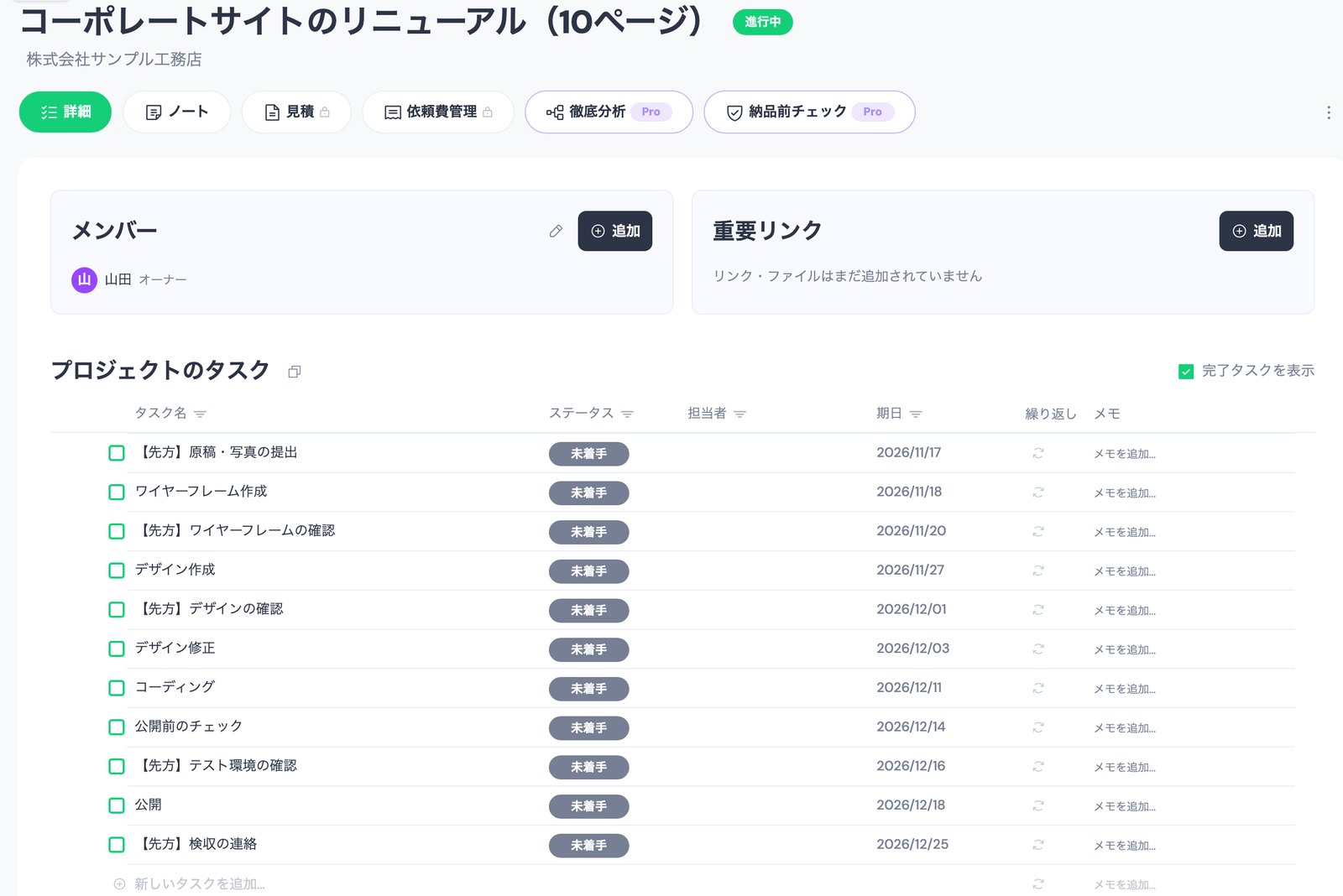1343x896 pixels.
Task: Click 追加 button in メンバー panel
Action: [x=615, y=231]
